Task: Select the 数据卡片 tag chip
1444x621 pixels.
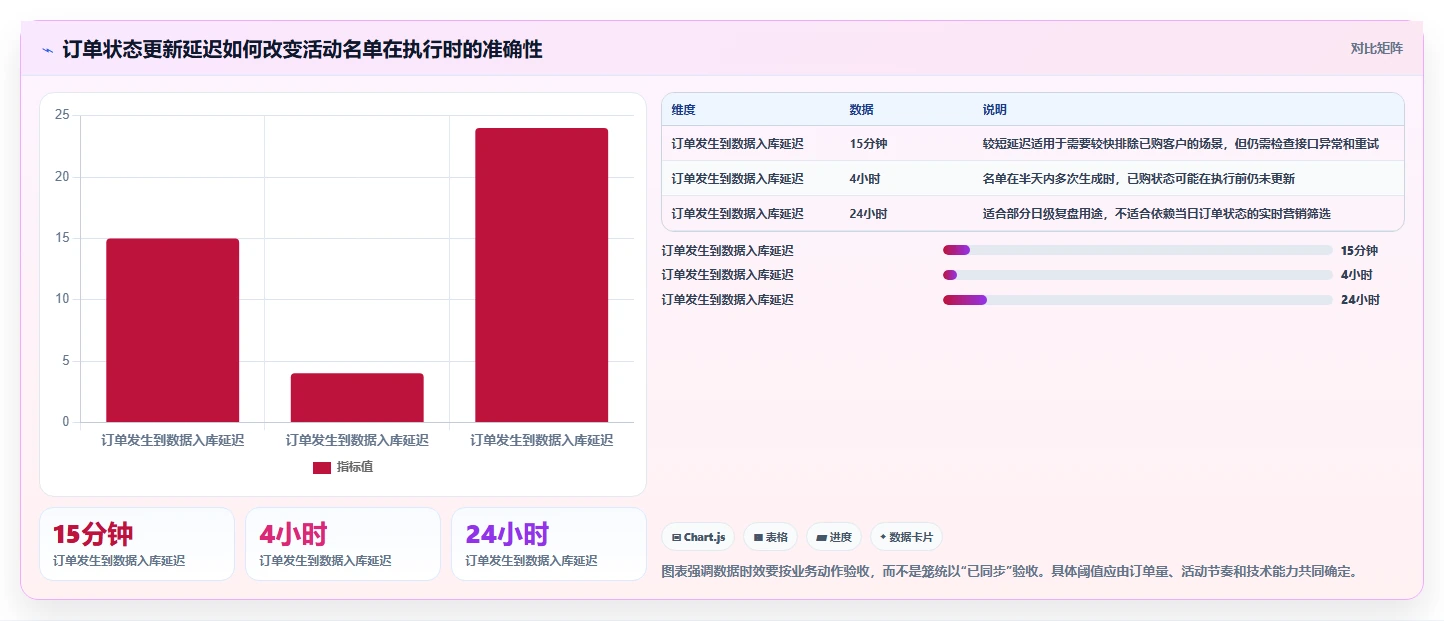Action: [x=906, y=537]
